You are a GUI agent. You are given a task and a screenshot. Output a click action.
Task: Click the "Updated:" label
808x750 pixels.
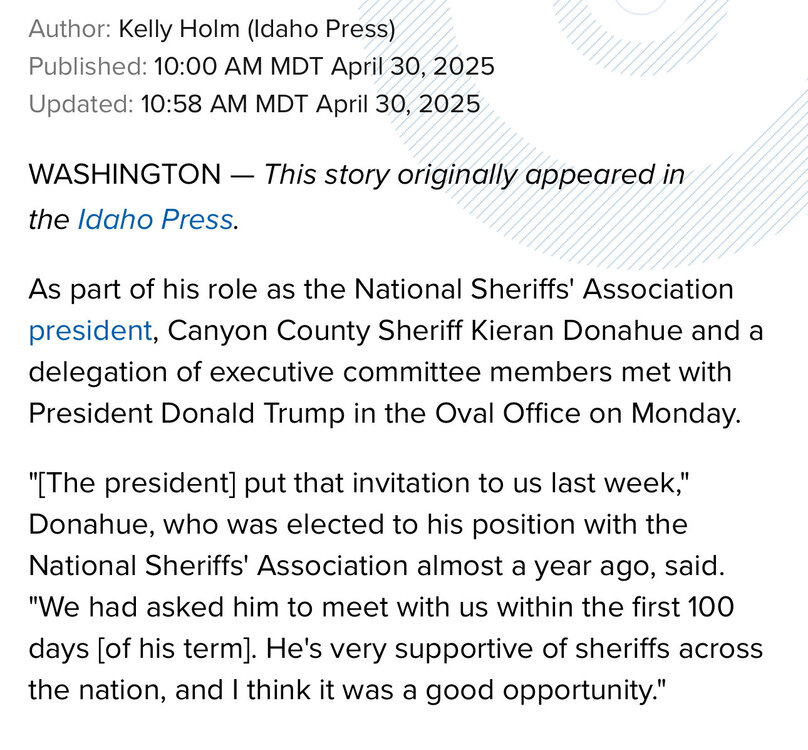point(80,103)
